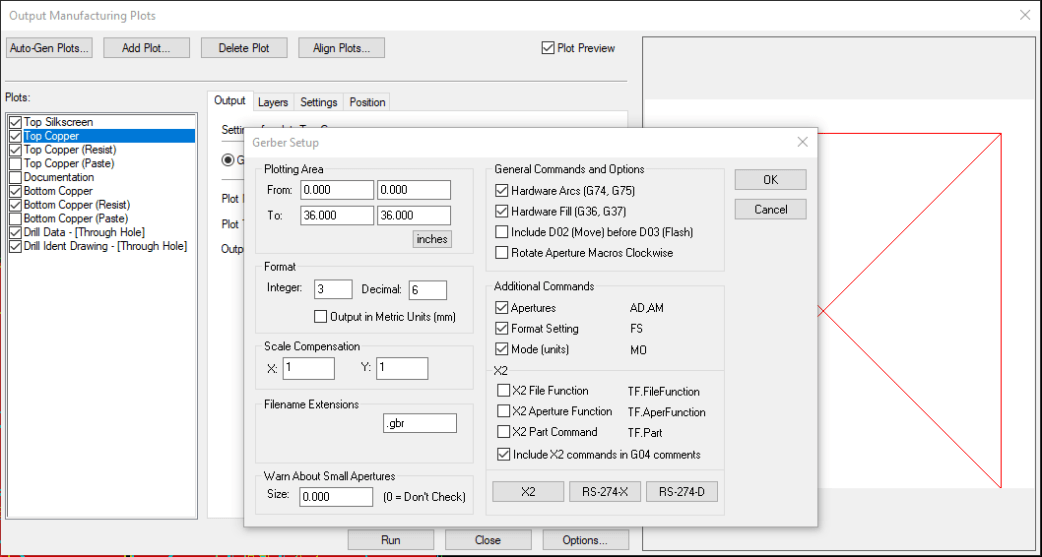Click the Plotting Area To Y field
Screen dimensions: 1042x557
pos(414,216)
